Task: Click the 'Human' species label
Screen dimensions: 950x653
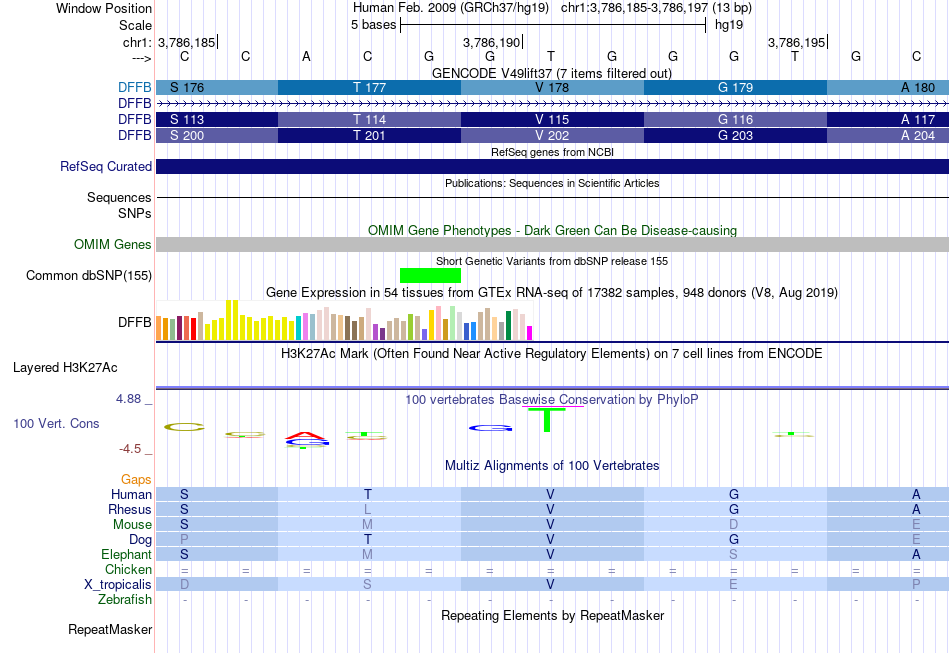Action: tap(131, 494)
